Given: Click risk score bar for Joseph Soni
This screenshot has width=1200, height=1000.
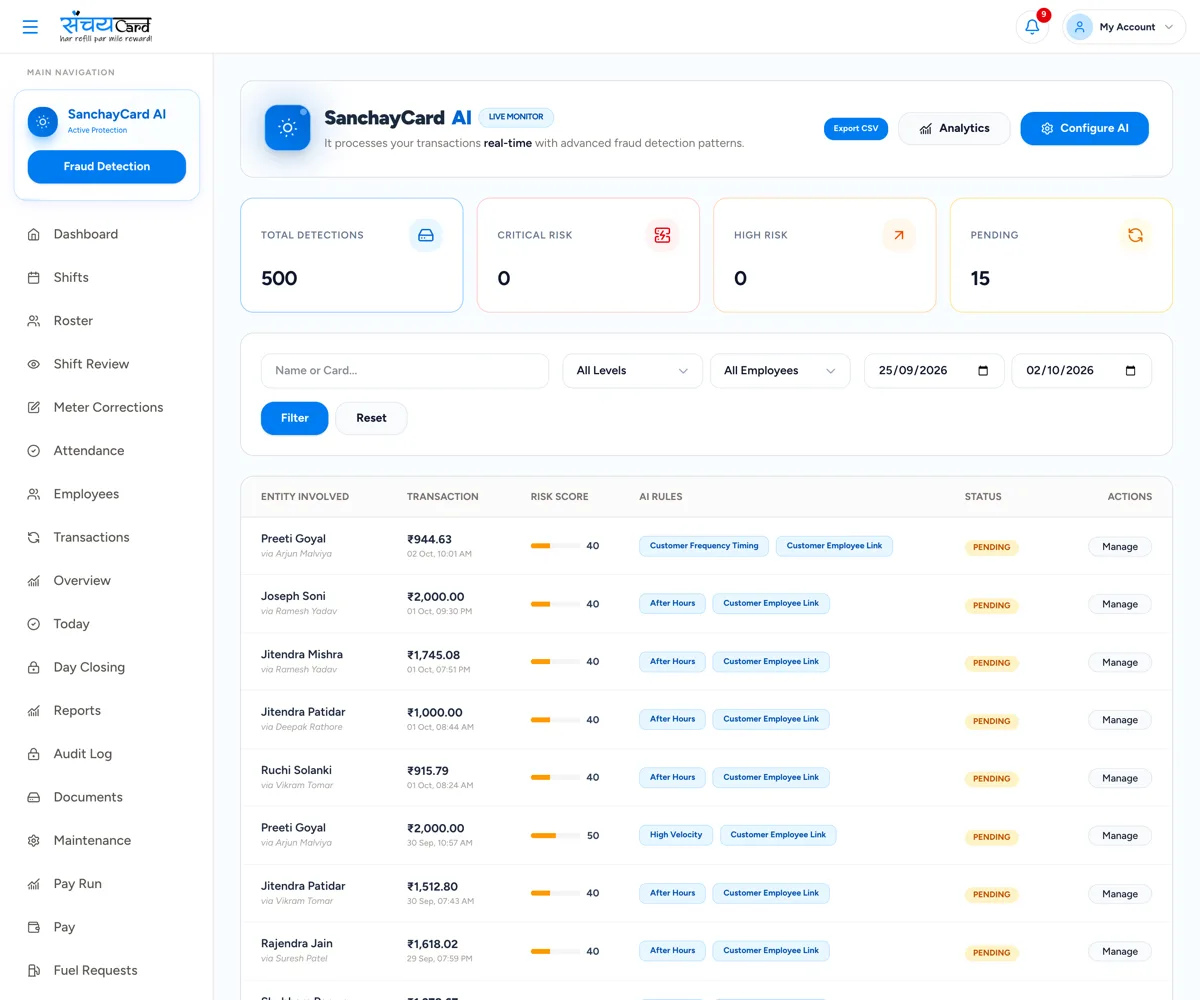Looking at the screenshot, I should click(555, 604).
